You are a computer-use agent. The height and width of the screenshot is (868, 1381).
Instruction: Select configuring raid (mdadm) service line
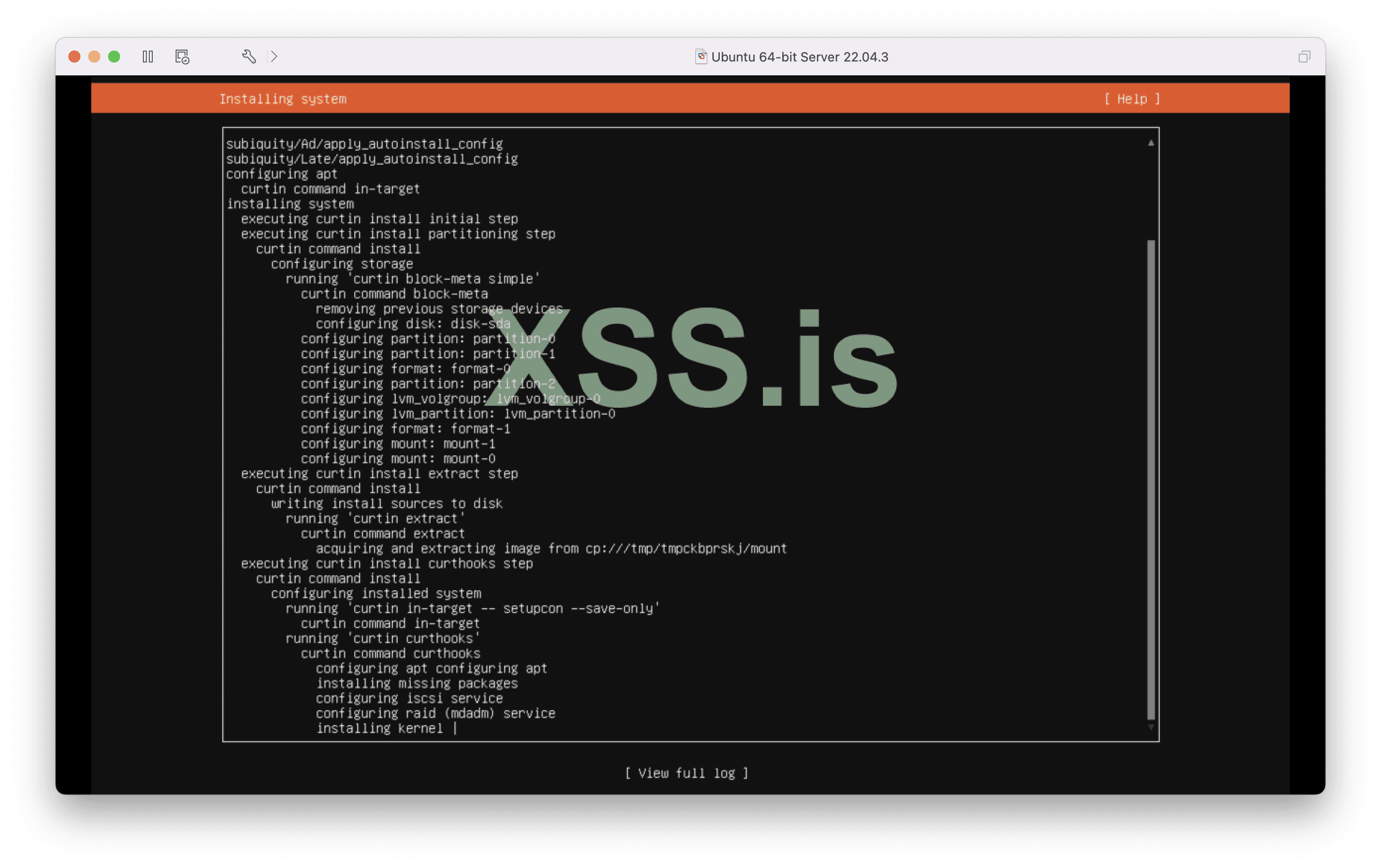pos(436,713)
